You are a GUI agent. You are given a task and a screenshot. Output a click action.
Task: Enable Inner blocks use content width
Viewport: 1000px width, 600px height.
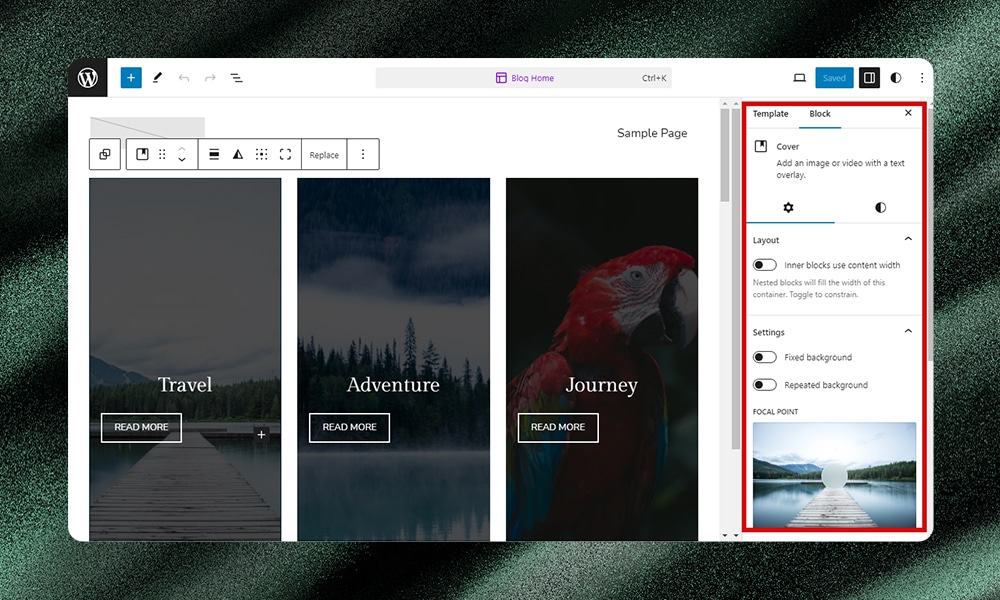click(765, 264)
